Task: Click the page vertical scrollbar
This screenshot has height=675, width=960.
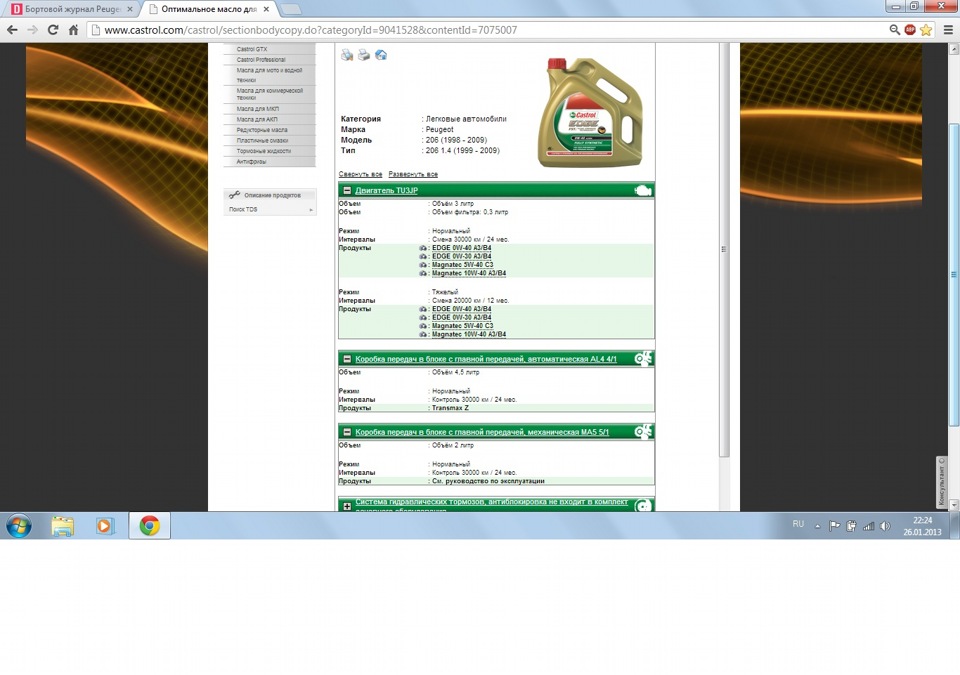Action: pyautogui.click(x=953, y=274)
